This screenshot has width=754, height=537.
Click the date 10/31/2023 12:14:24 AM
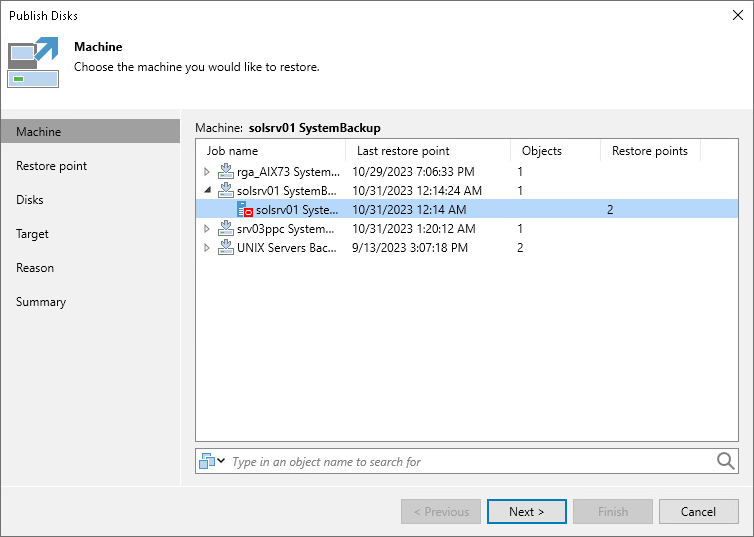coord(417,191)
